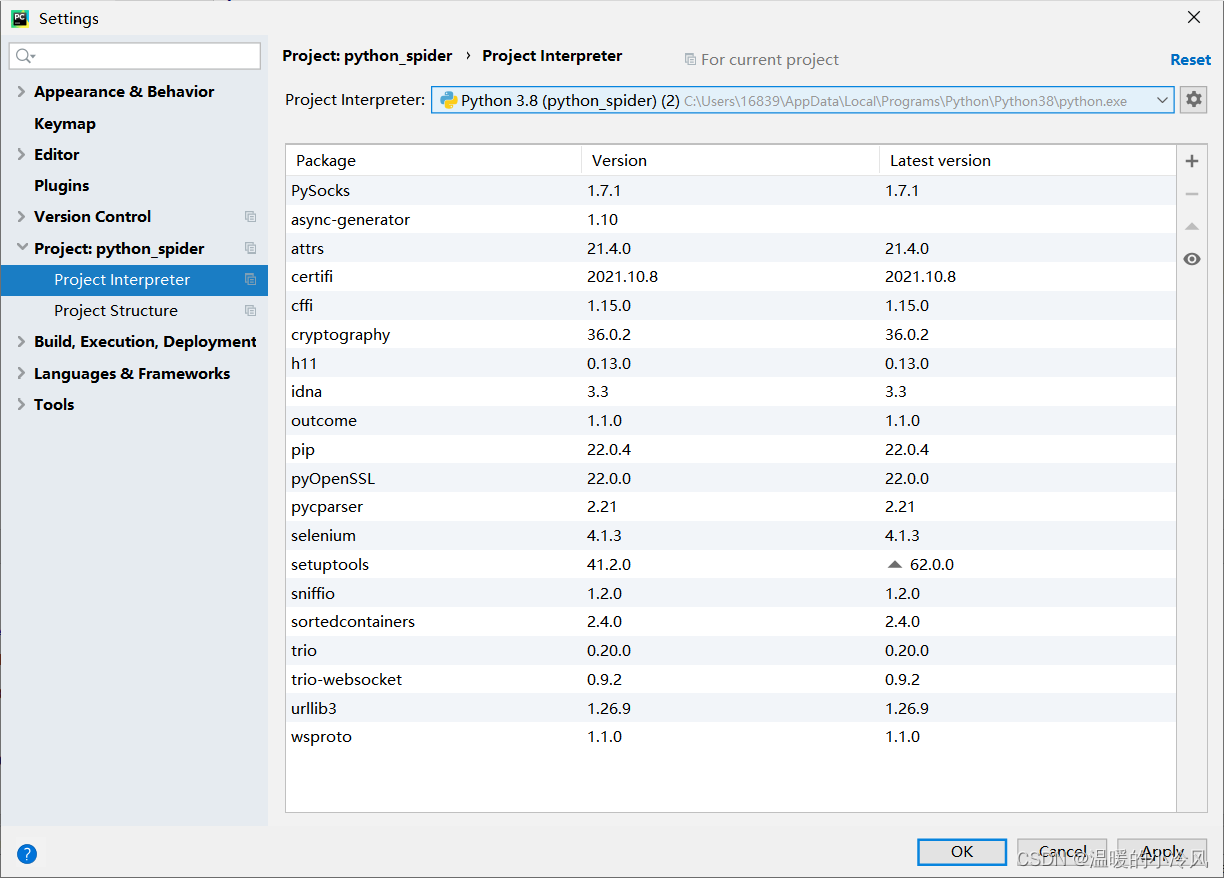This screenshot has height=878, width=1224.
Task: Open the Plugins settings page
Action: tap(62, 186)
